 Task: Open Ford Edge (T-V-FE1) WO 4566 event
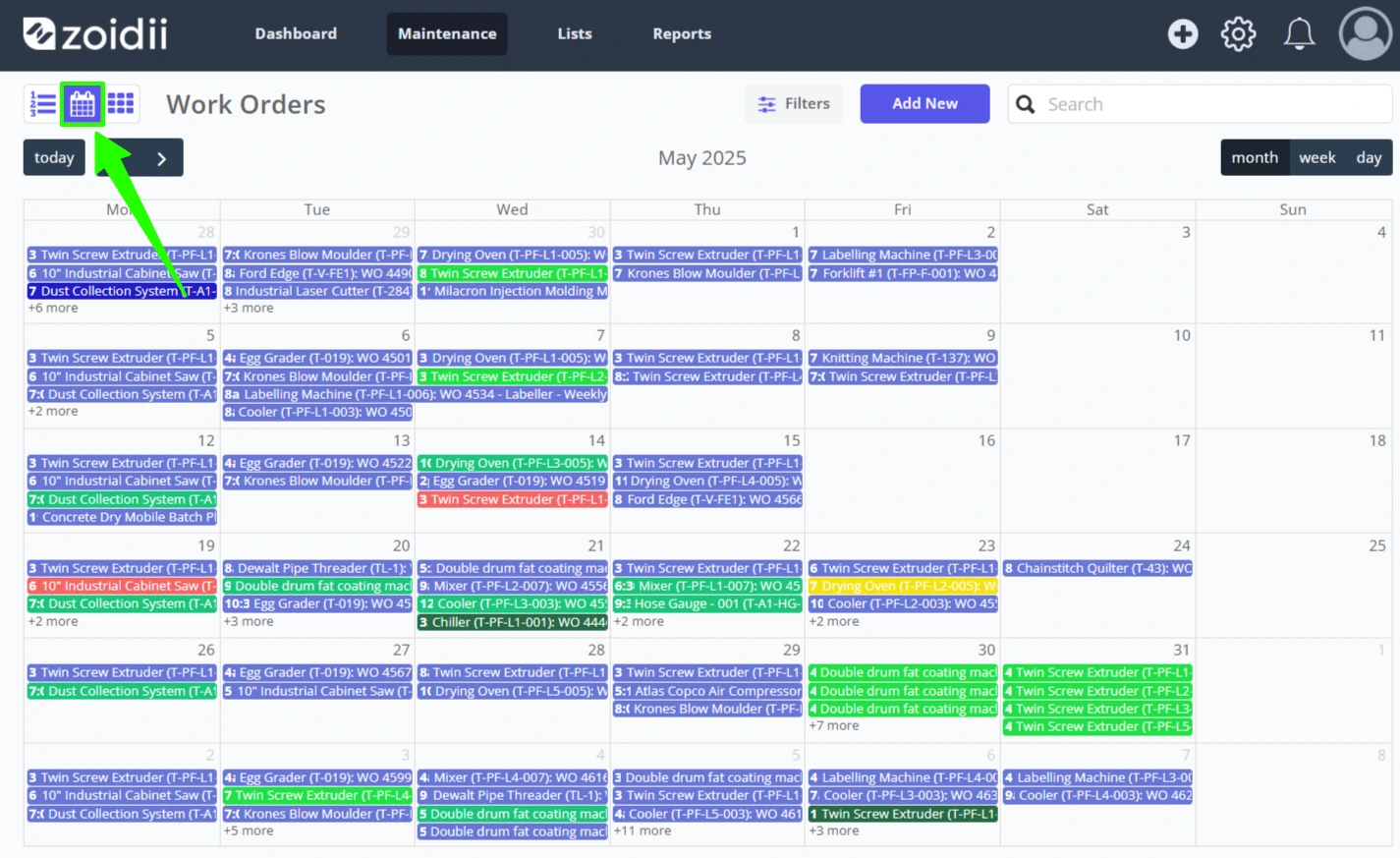tap(707, 499)
